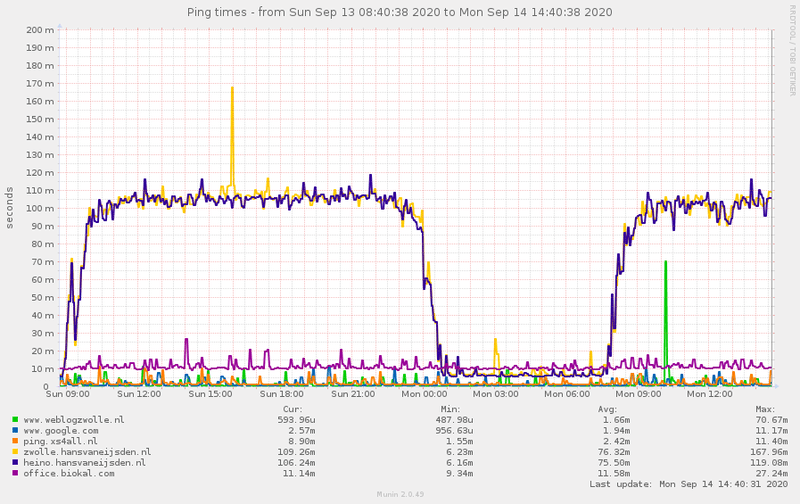The image size is (800, 504).
Task: Click the Mon 00:00 x-axis label
Action: [424, 394]
